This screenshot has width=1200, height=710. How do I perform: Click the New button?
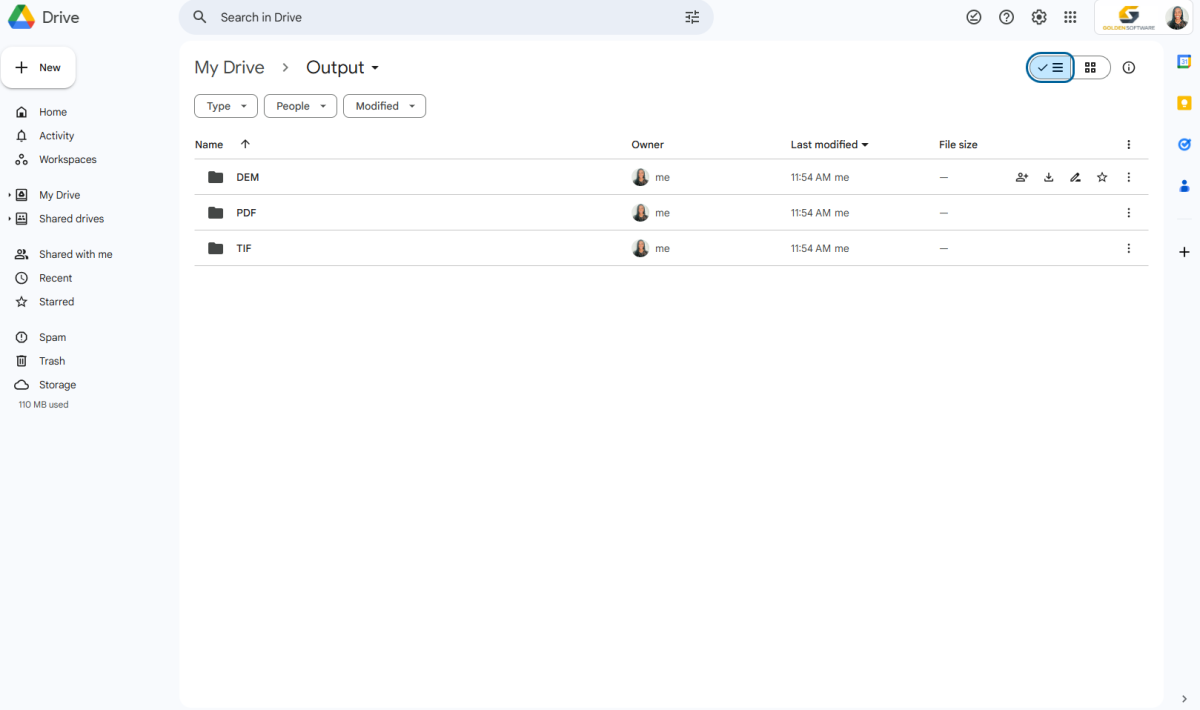(39, 67)
